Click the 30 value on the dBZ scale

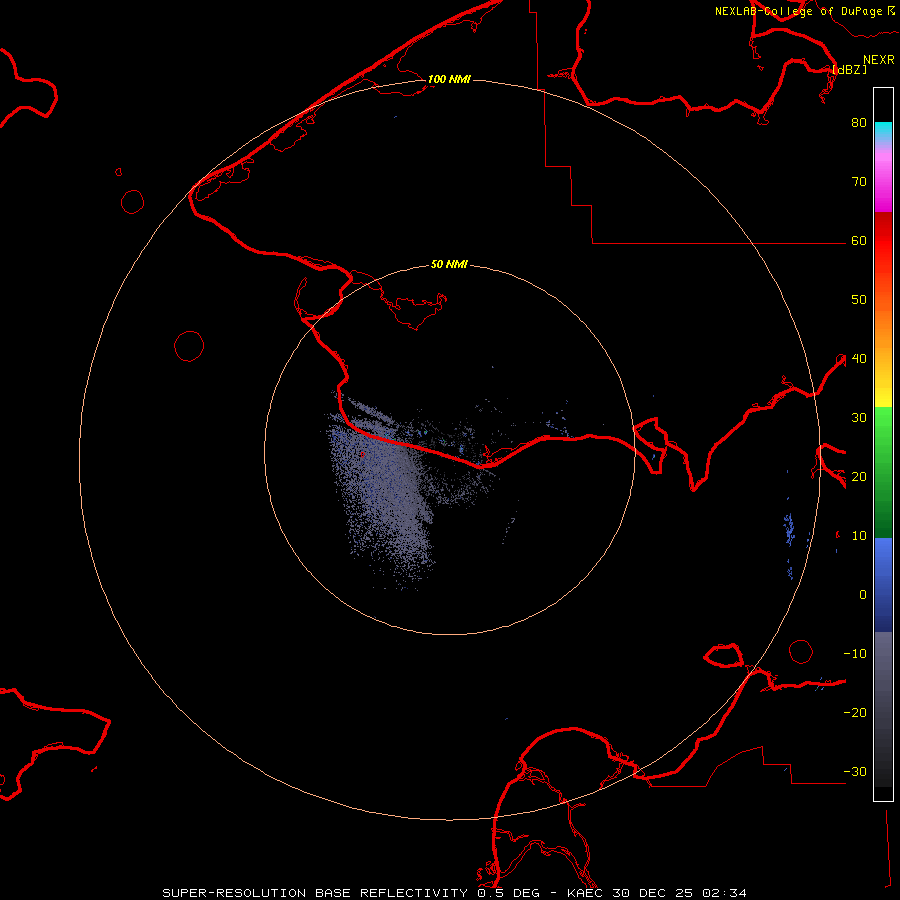pyautogui.click(x=859, y=418)
